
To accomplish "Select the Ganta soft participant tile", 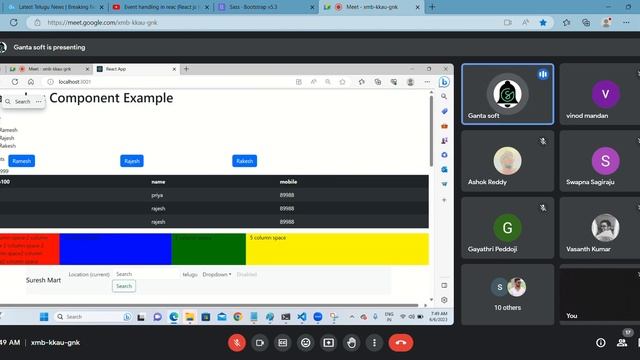I will coord(507,94).
